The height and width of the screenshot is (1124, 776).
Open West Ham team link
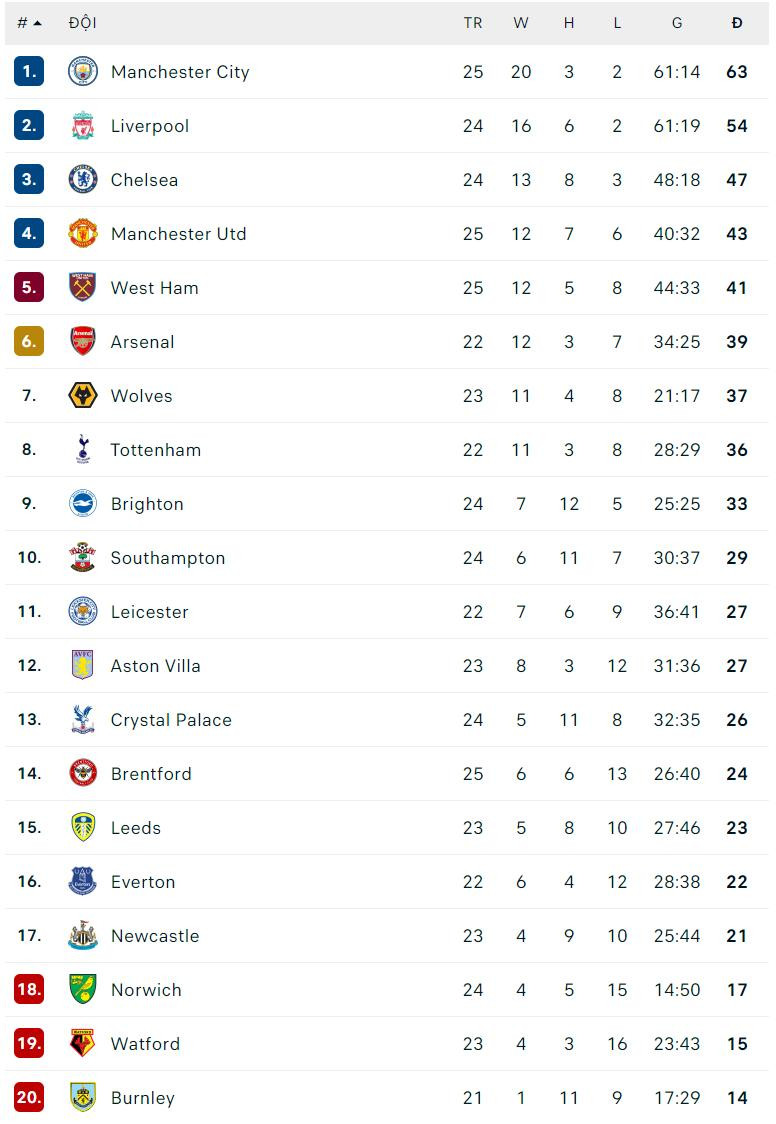pos(154,288)
